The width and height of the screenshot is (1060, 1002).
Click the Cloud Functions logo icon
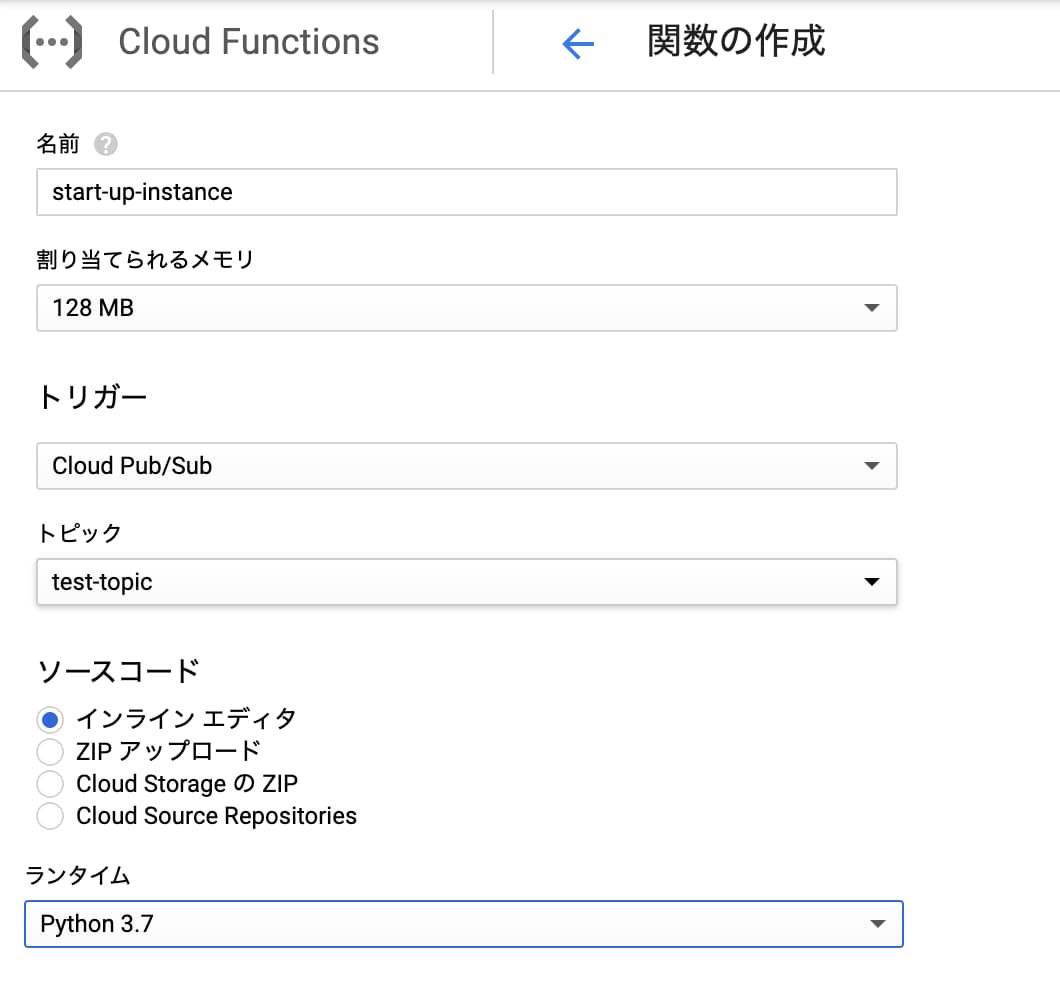tap(52, 43)
